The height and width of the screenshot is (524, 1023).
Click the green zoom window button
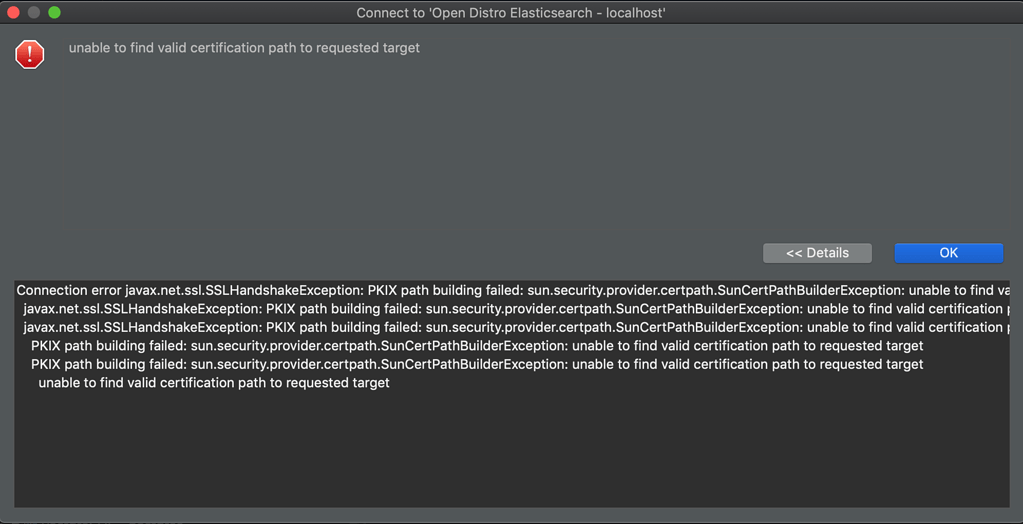pyautogui.click(x=54, y=13)
